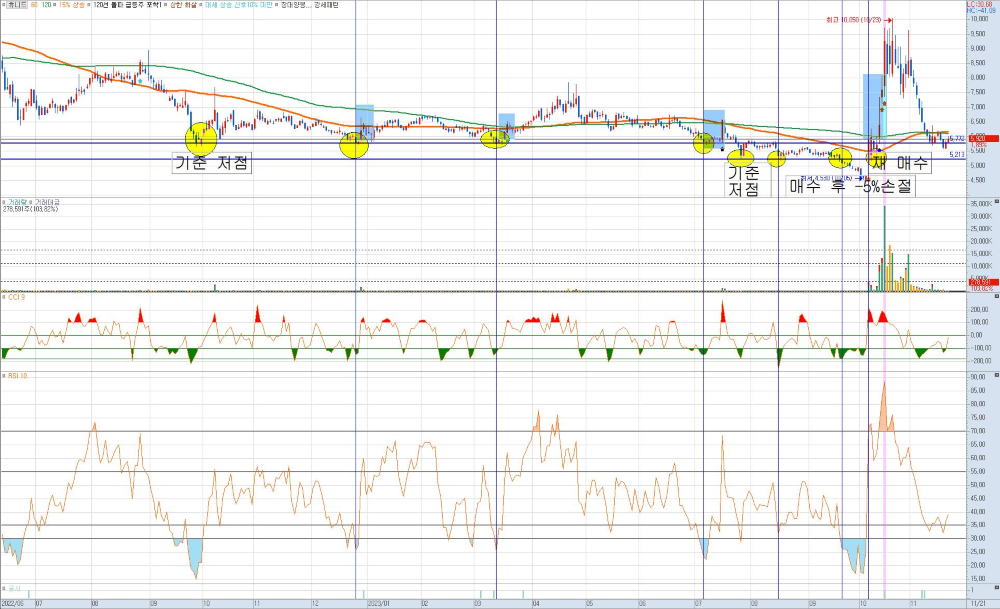Click the RSI pane corner icon
This screenshot has width=1000, height=609.
997,376
